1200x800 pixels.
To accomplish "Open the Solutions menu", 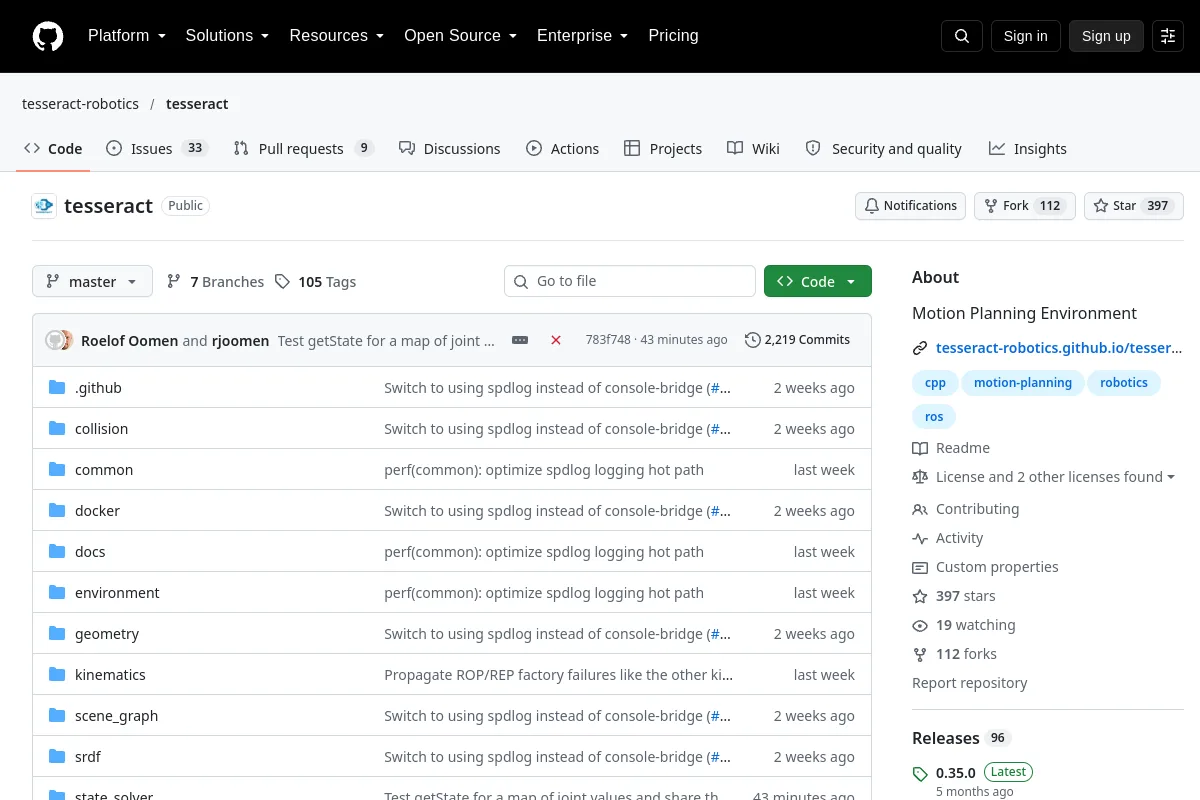I will tap(228, 36).
